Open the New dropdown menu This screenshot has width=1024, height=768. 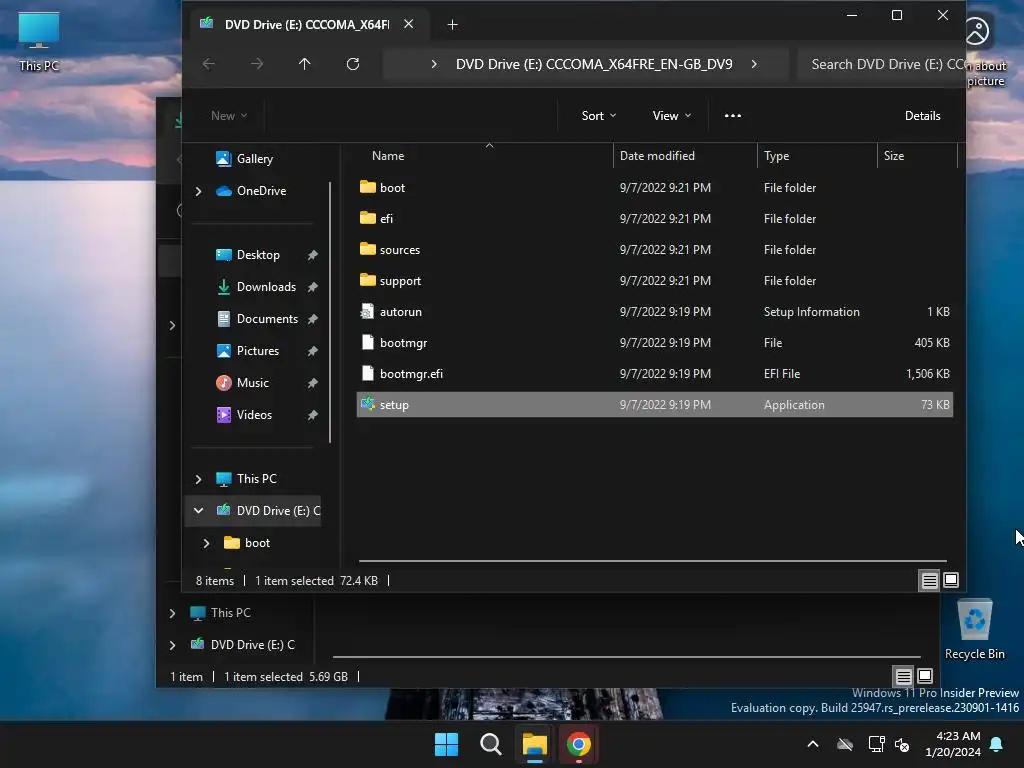[229, 116]
